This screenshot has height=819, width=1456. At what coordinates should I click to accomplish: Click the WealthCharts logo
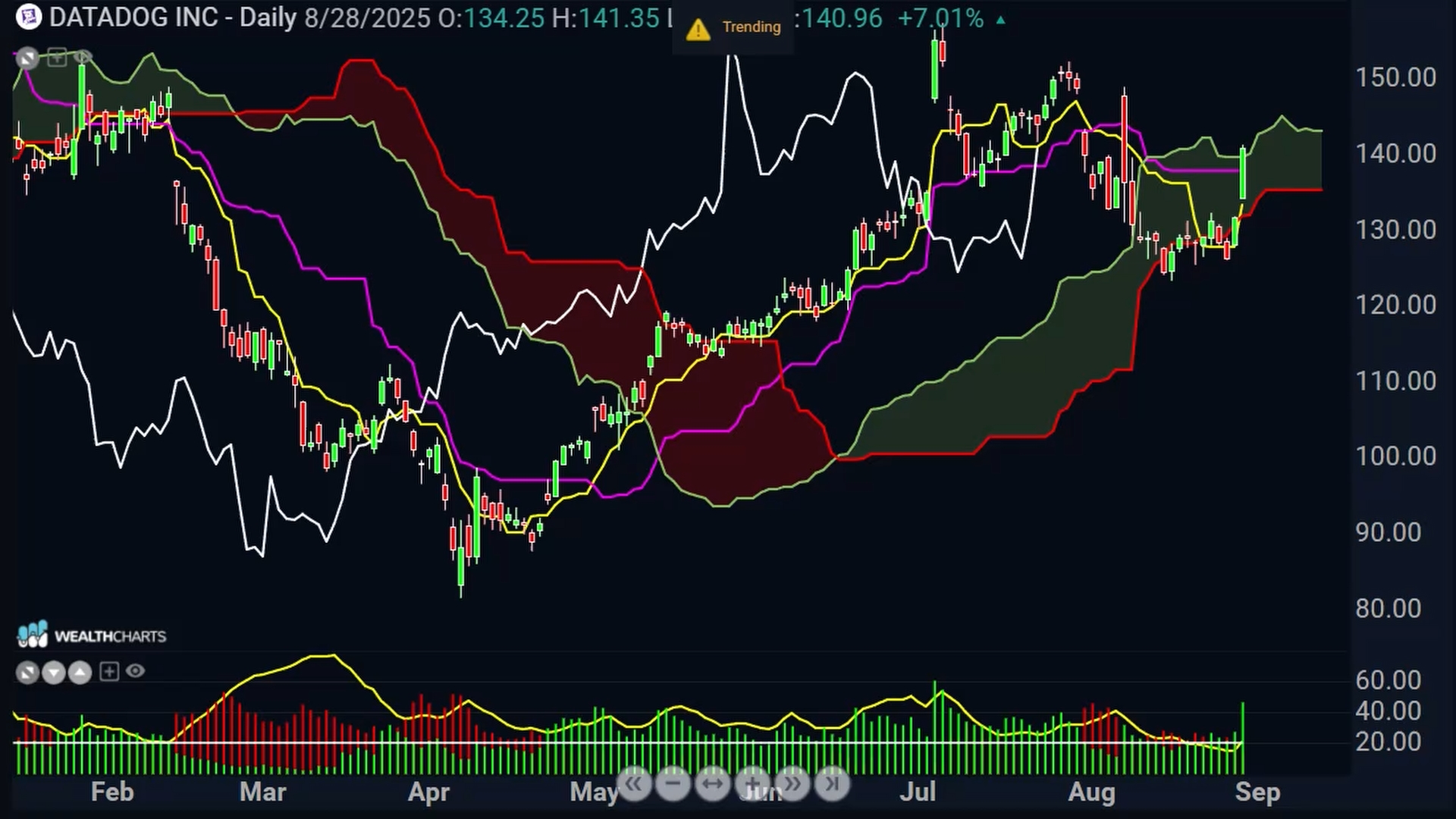(x=92, y=635)
